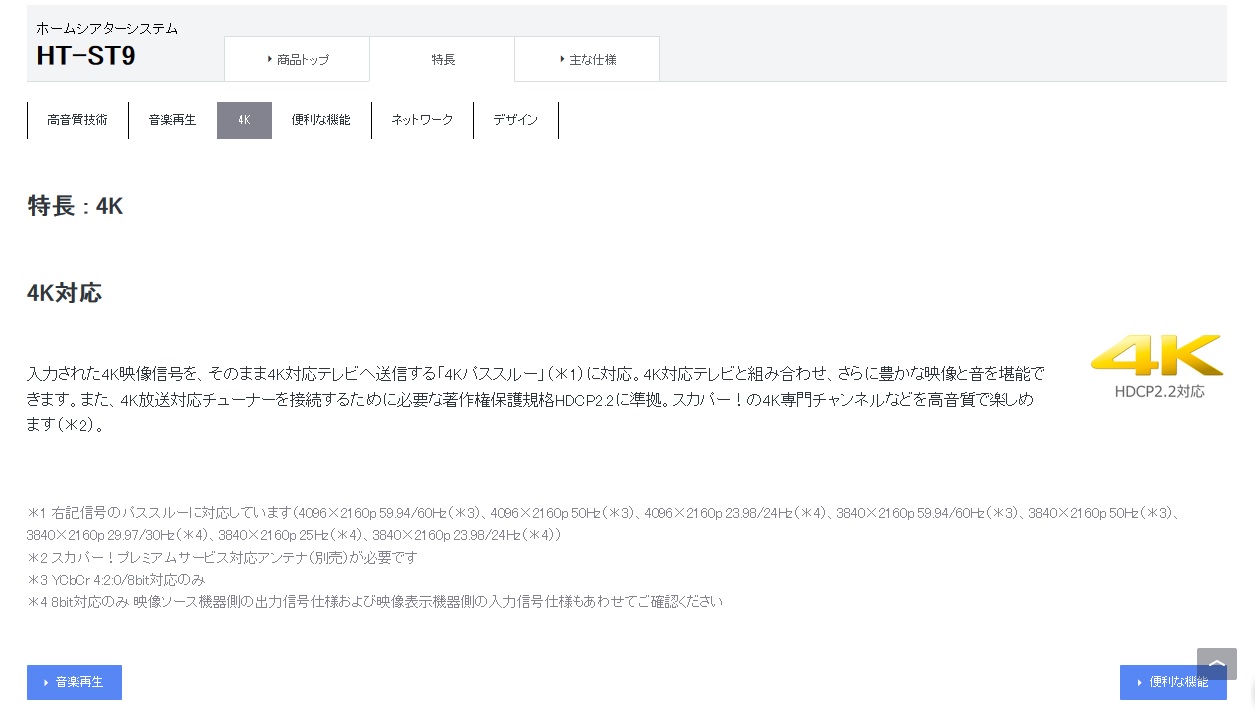The image size is (1255, 715).
Task: Click the 4K HDCP2.2対応 logo
Action: 1158,366
